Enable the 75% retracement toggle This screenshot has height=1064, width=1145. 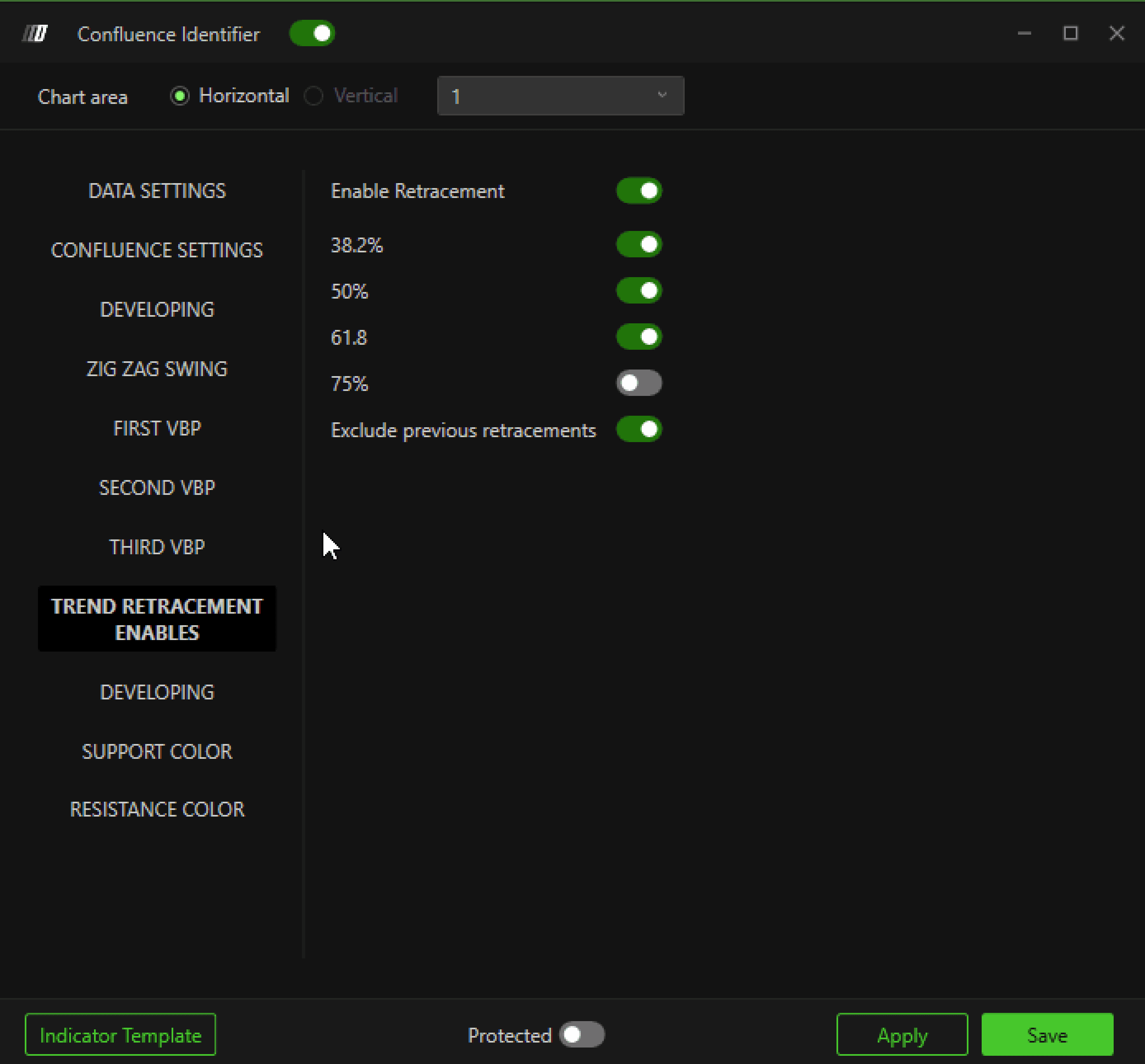639,384
